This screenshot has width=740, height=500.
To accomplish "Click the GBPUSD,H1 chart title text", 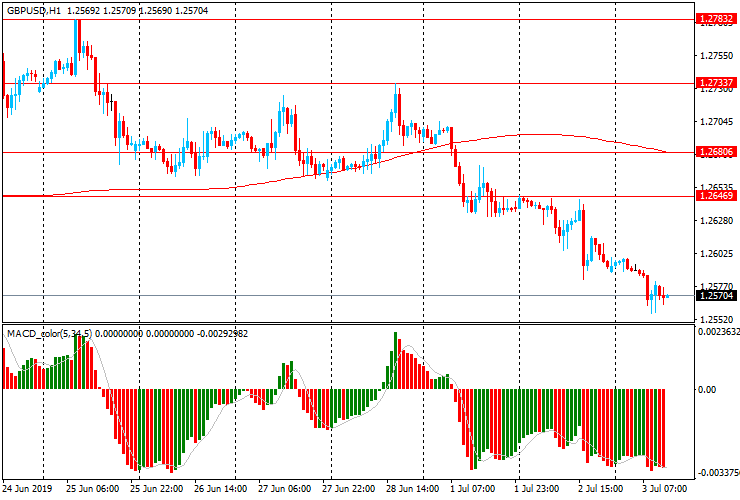I will (x=34, y=10).
